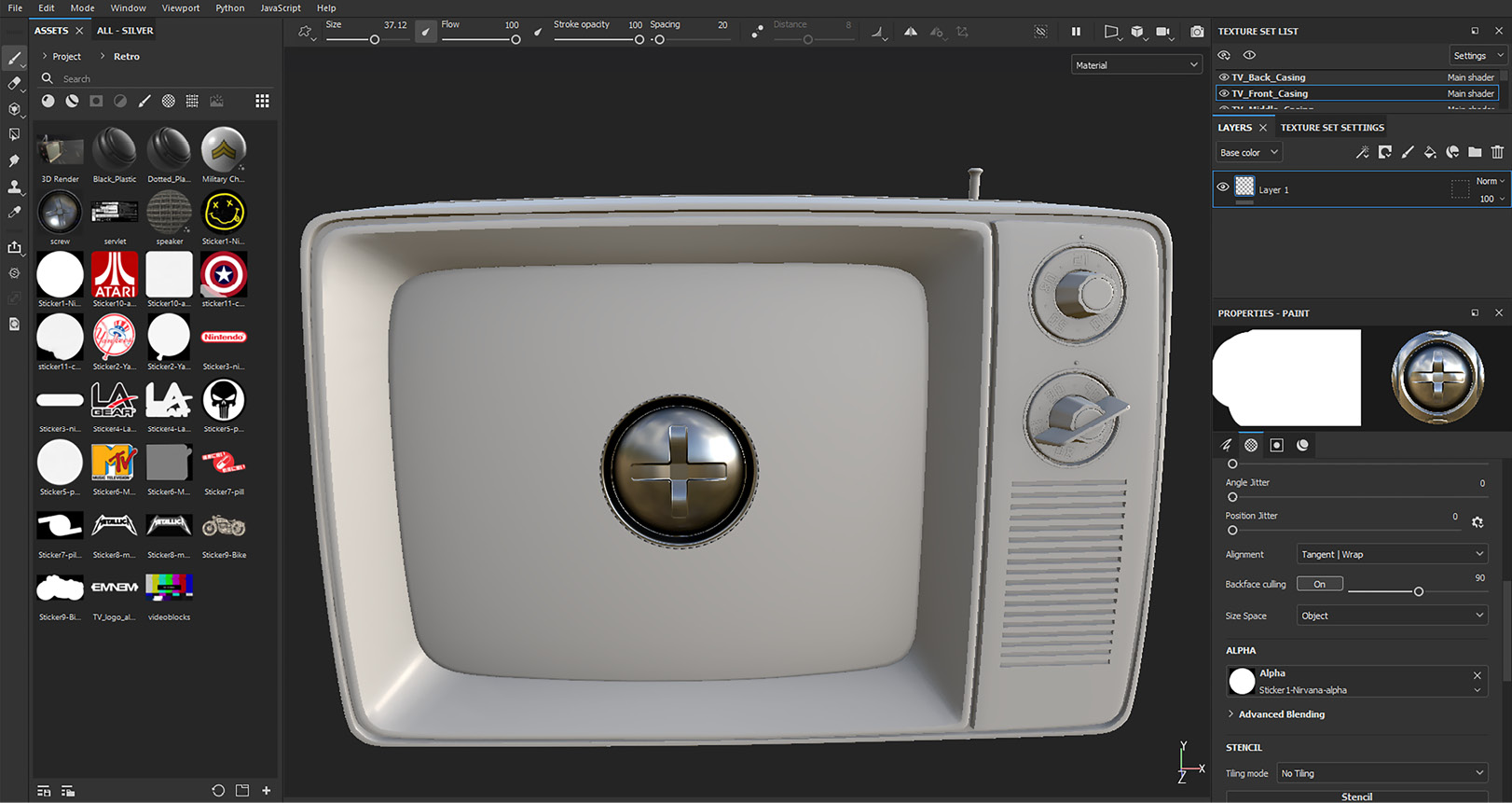
Task: Toggle size pen pressure button
Action: [425, 32]
